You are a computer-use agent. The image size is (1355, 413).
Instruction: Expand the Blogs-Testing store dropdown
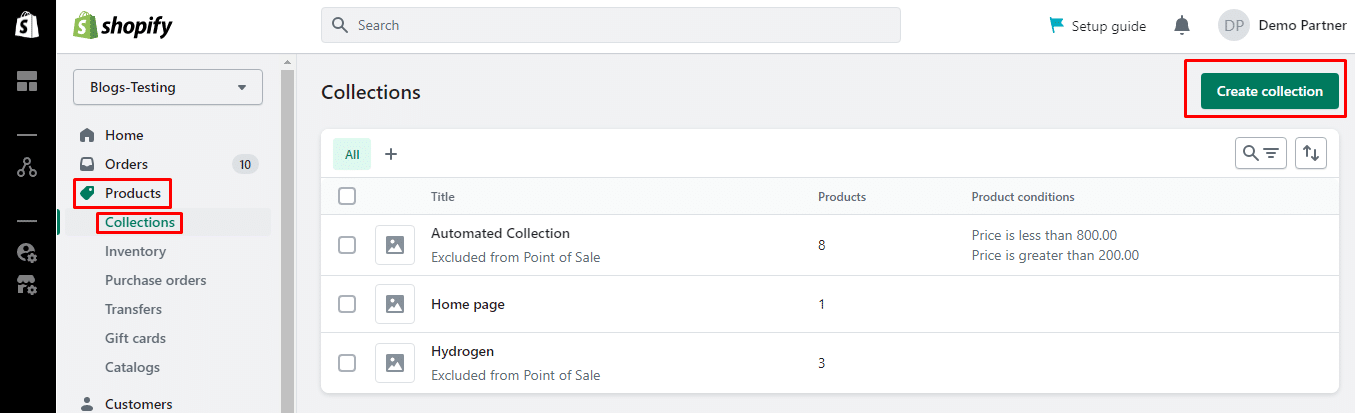[x=168, y=87]
